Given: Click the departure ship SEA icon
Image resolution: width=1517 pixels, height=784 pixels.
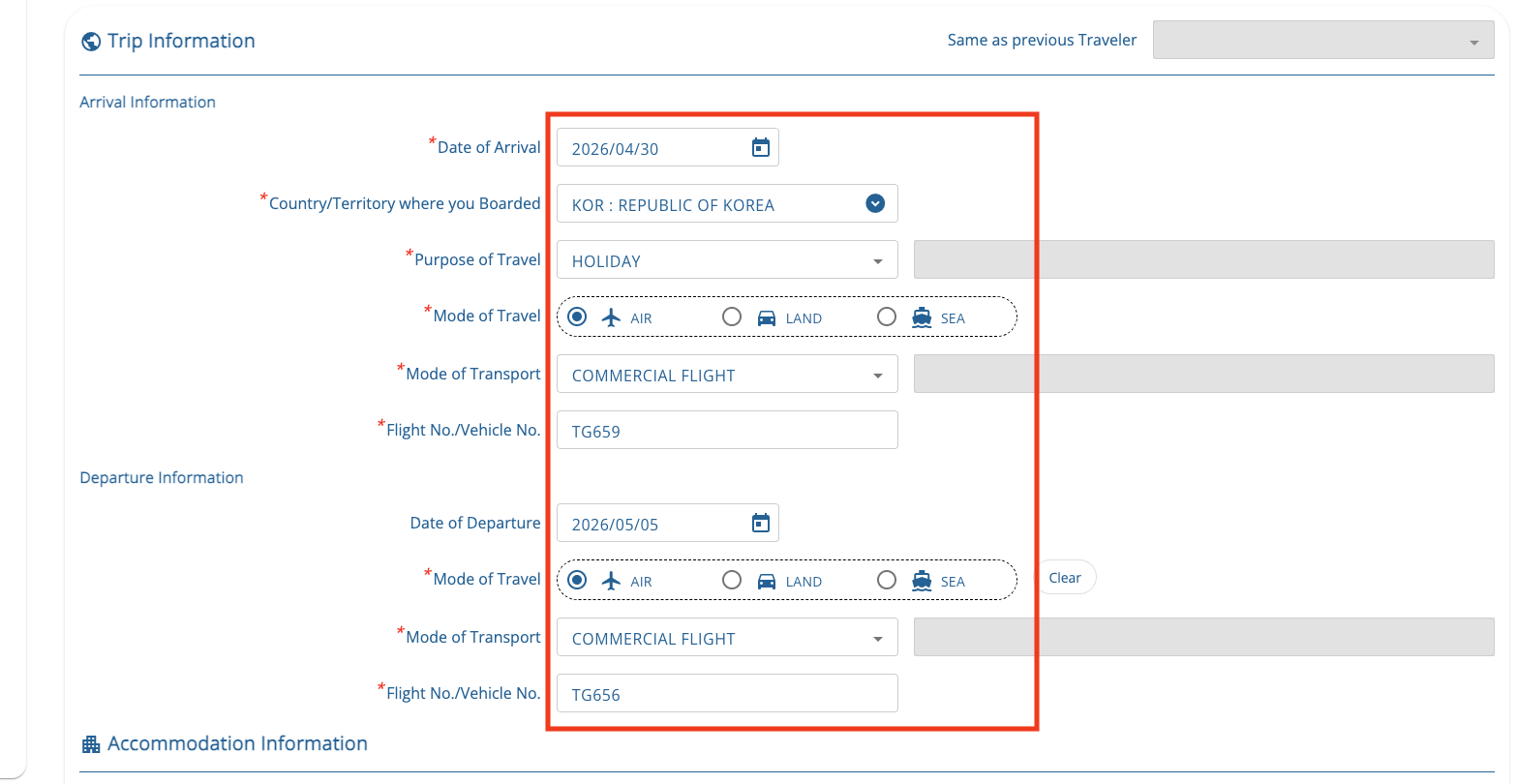Looking at the screenshot, I should (x=922, y=581).
